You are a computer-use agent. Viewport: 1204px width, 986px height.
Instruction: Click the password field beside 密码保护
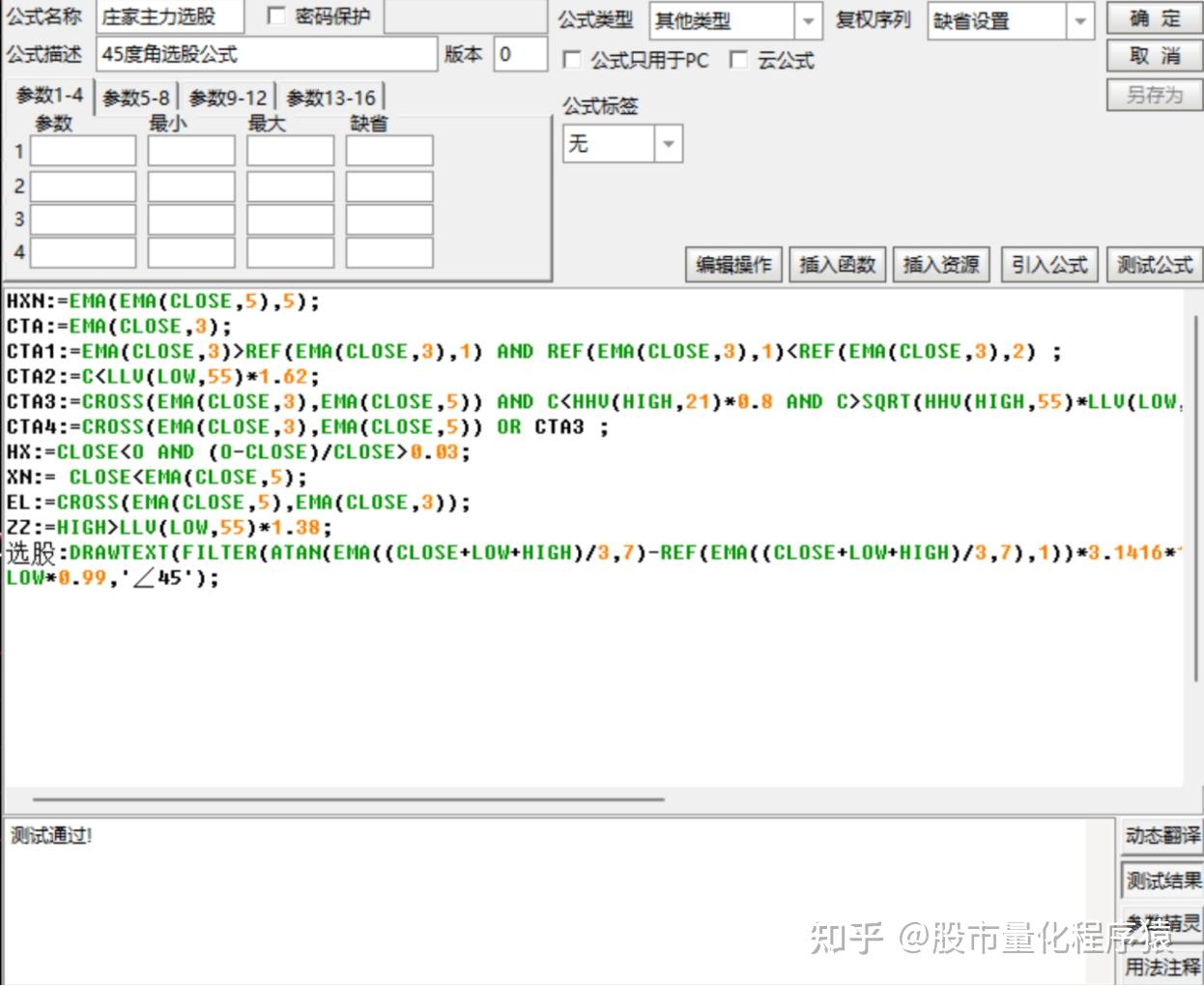pos(466,16)
